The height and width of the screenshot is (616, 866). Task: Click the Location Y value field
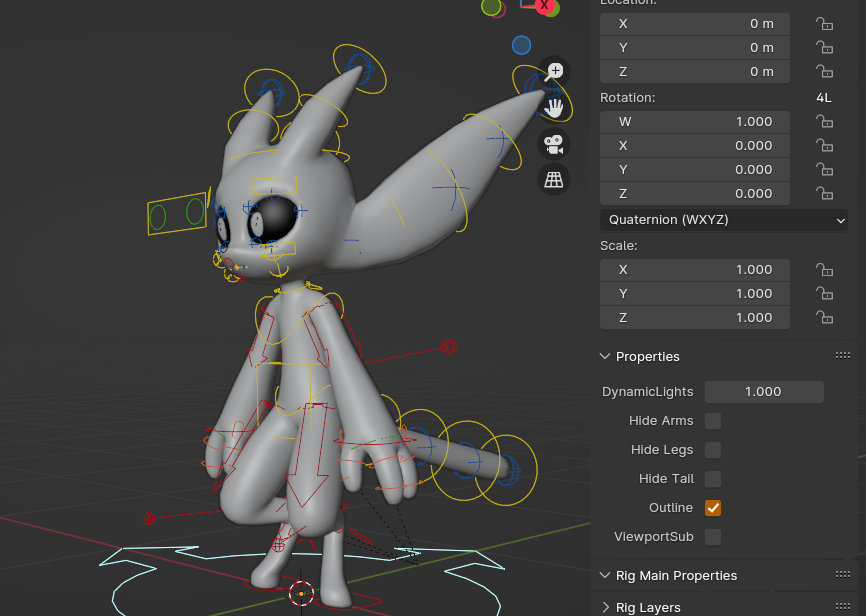695,48
